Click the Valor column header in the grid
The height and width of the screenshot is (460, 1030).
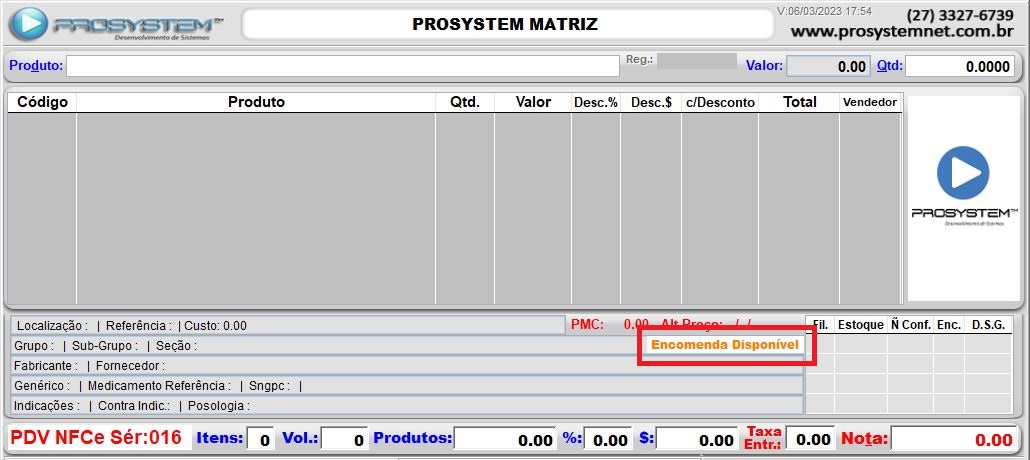[533, 103]
